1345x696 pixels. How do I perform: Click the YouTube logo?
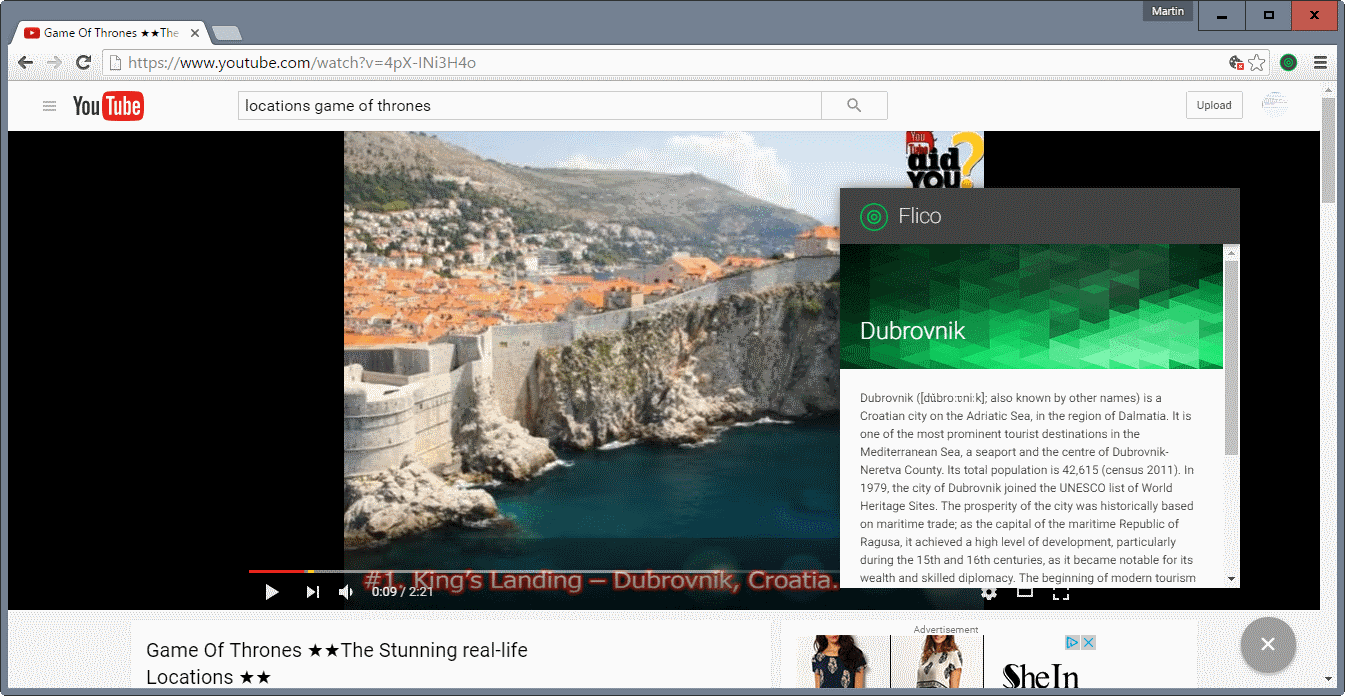tap(108, 106)
